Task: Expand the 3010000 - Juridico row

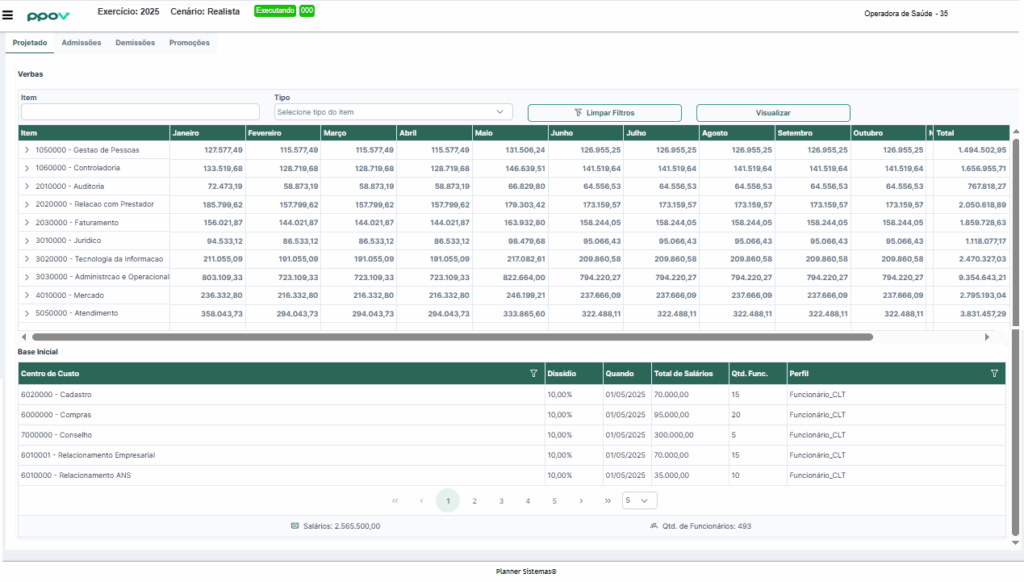Action: 27,241
